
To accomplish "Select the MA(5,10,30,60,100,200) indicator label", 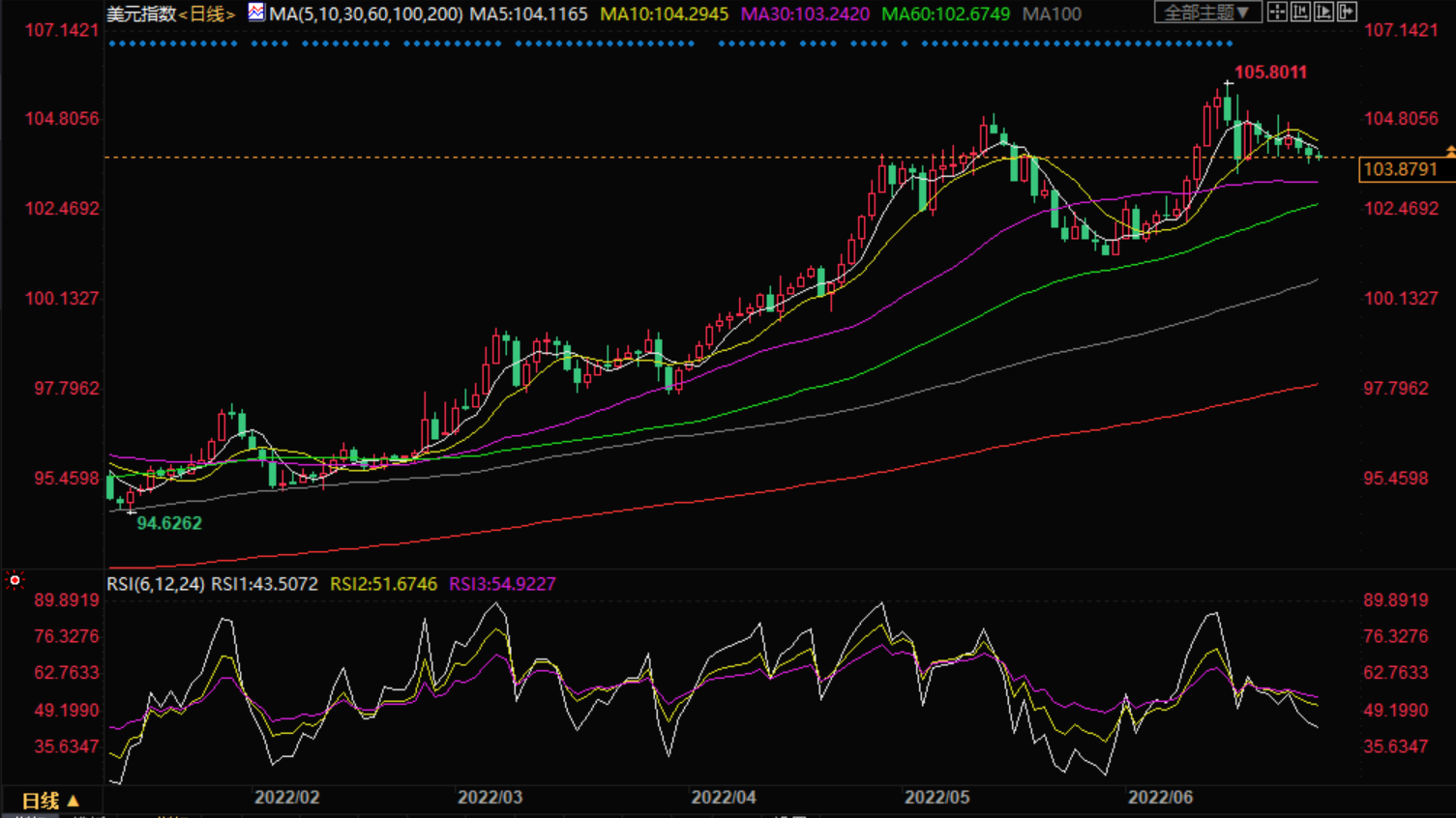I will pos(366,15).
